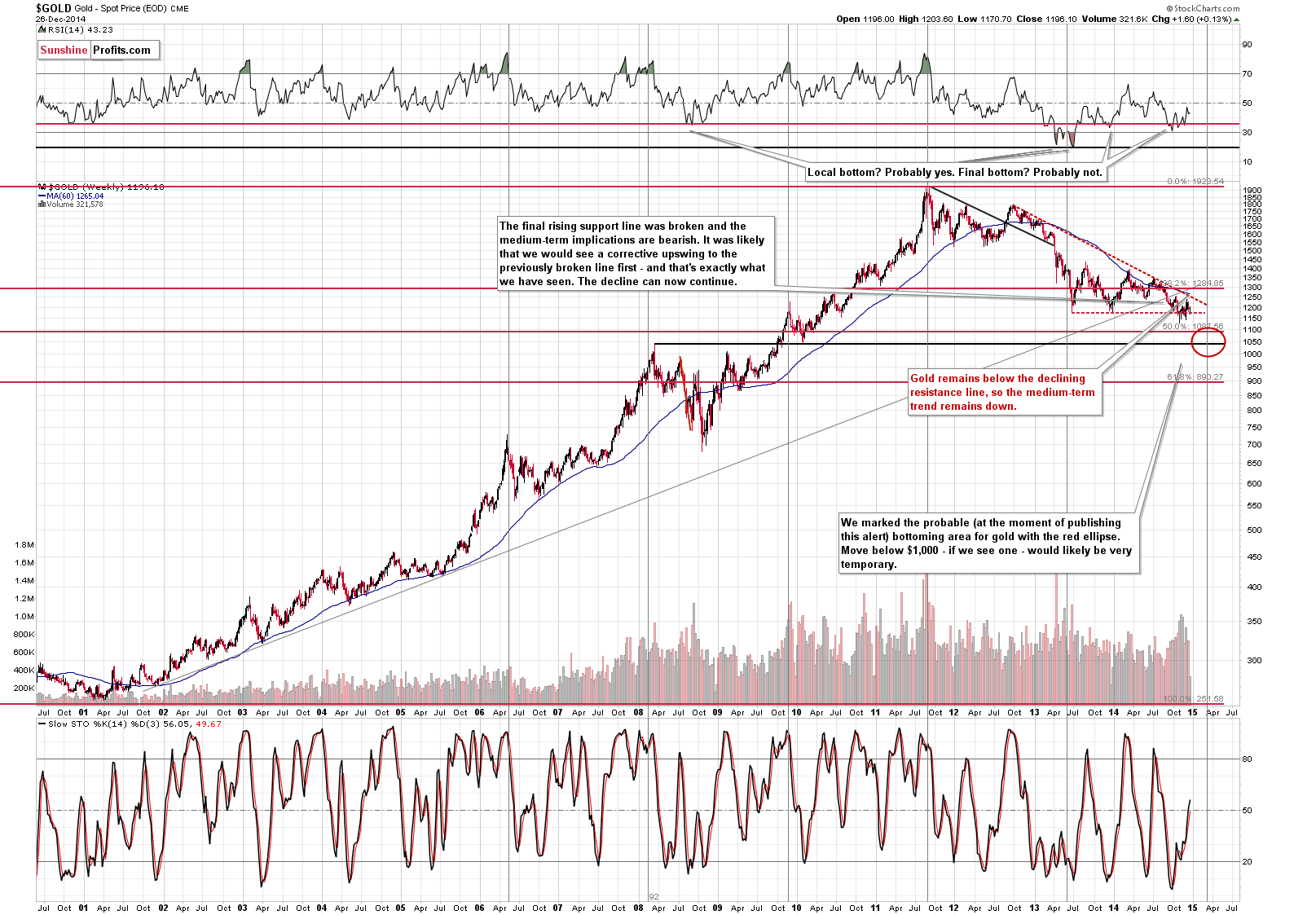1316x915 pixels.
Task: Click the chart date 26-Dec-2014
Action: 60,19
